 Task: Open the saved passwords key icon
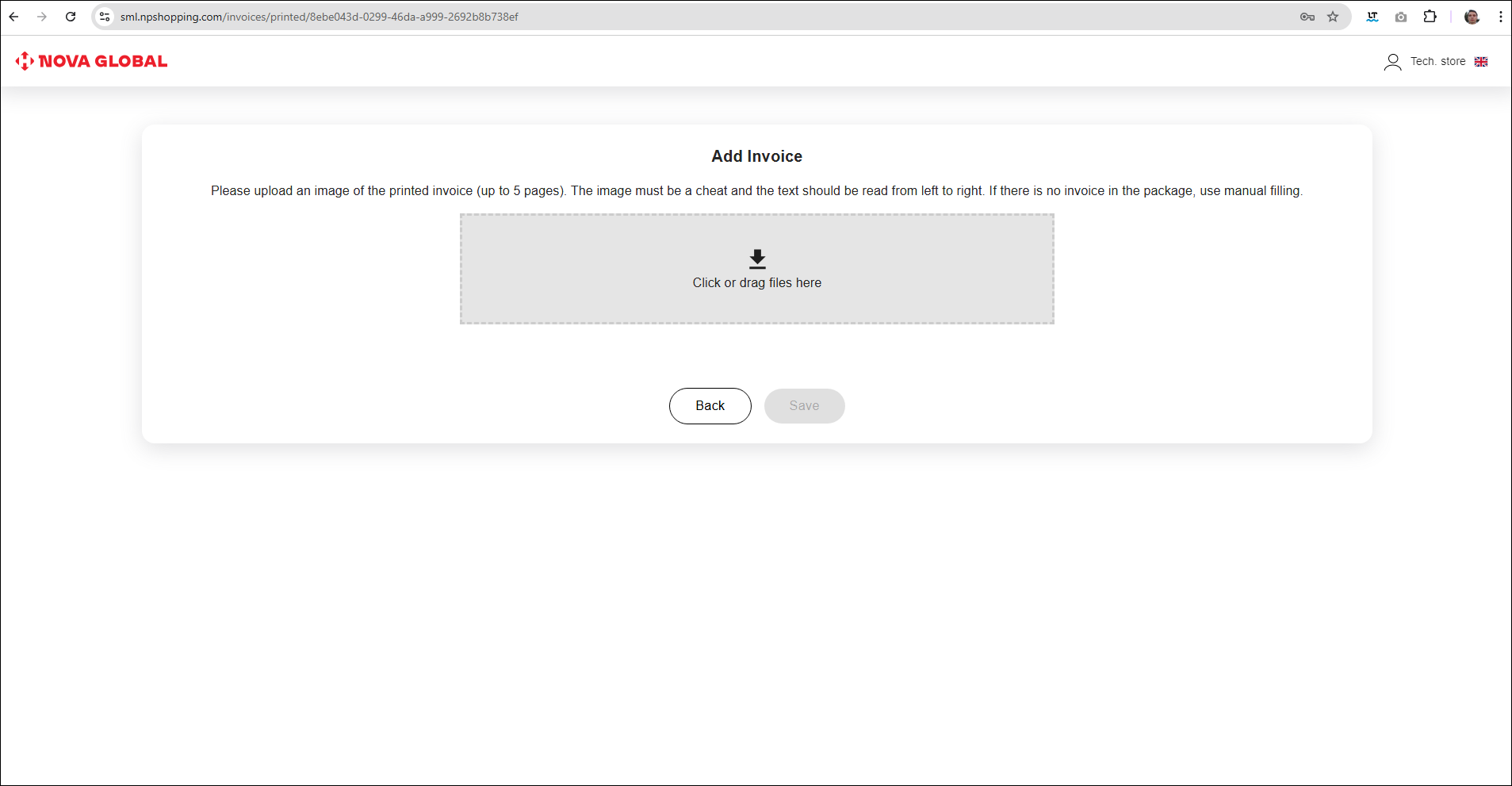tap(1307, 17)
